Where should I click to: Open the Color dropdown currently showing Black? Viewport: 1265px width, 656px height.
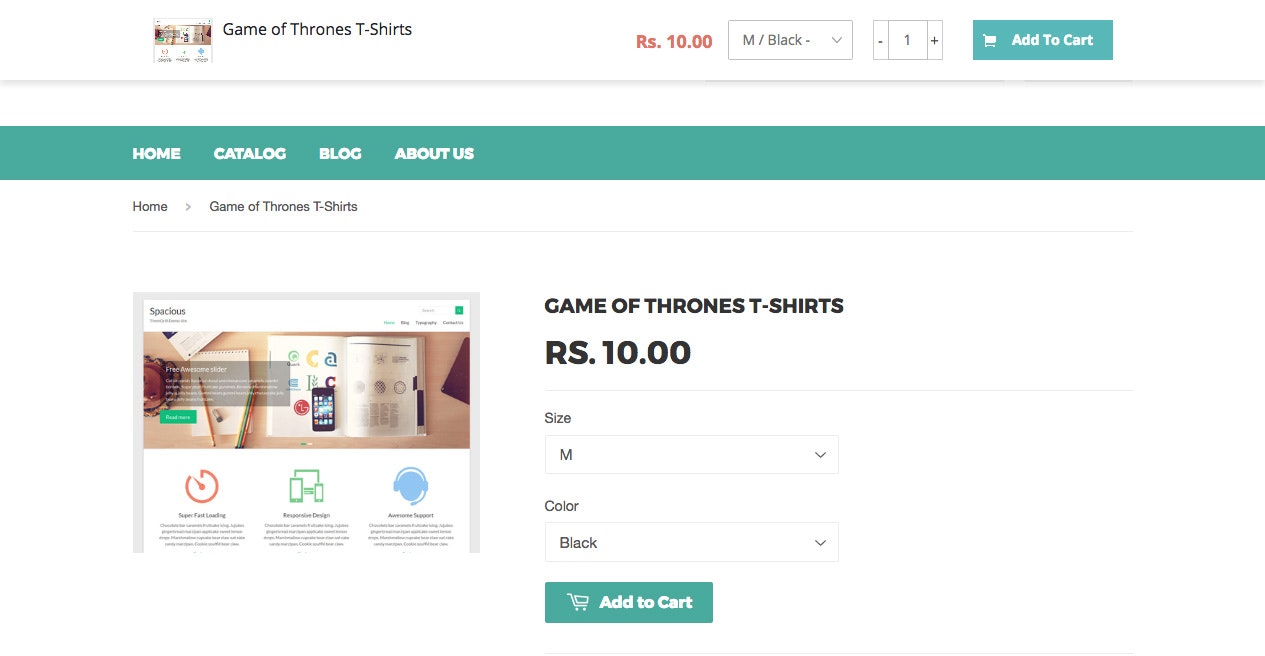(691, 542)
